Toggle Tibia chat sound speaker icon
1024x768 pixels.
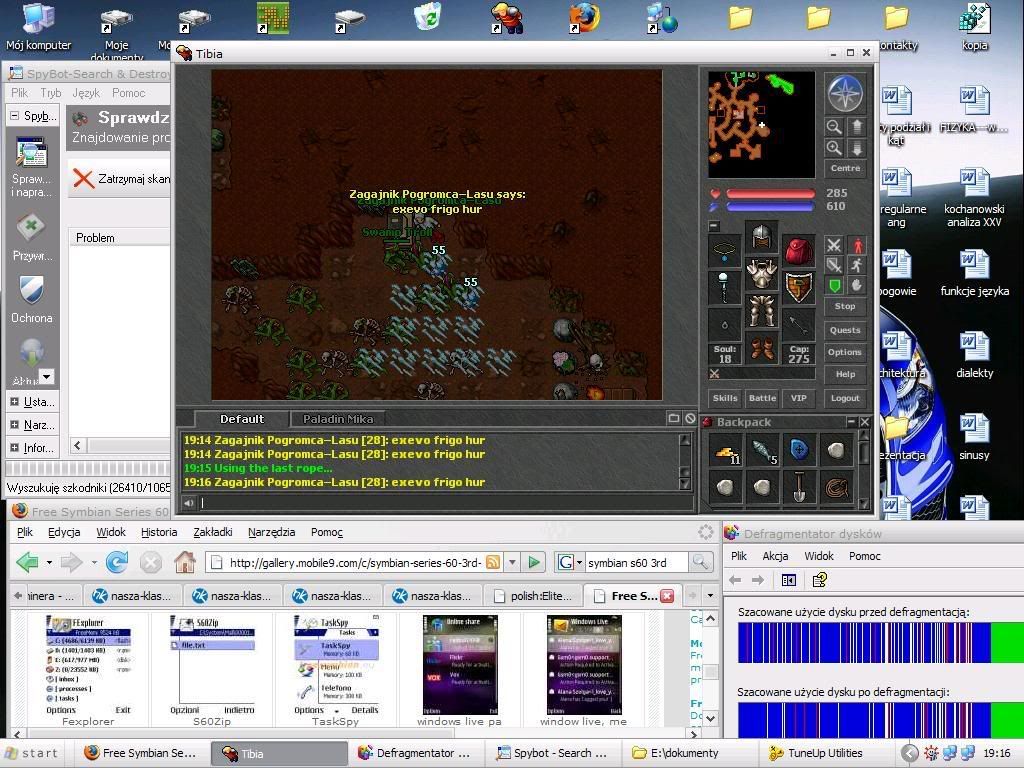pos(189,503)
